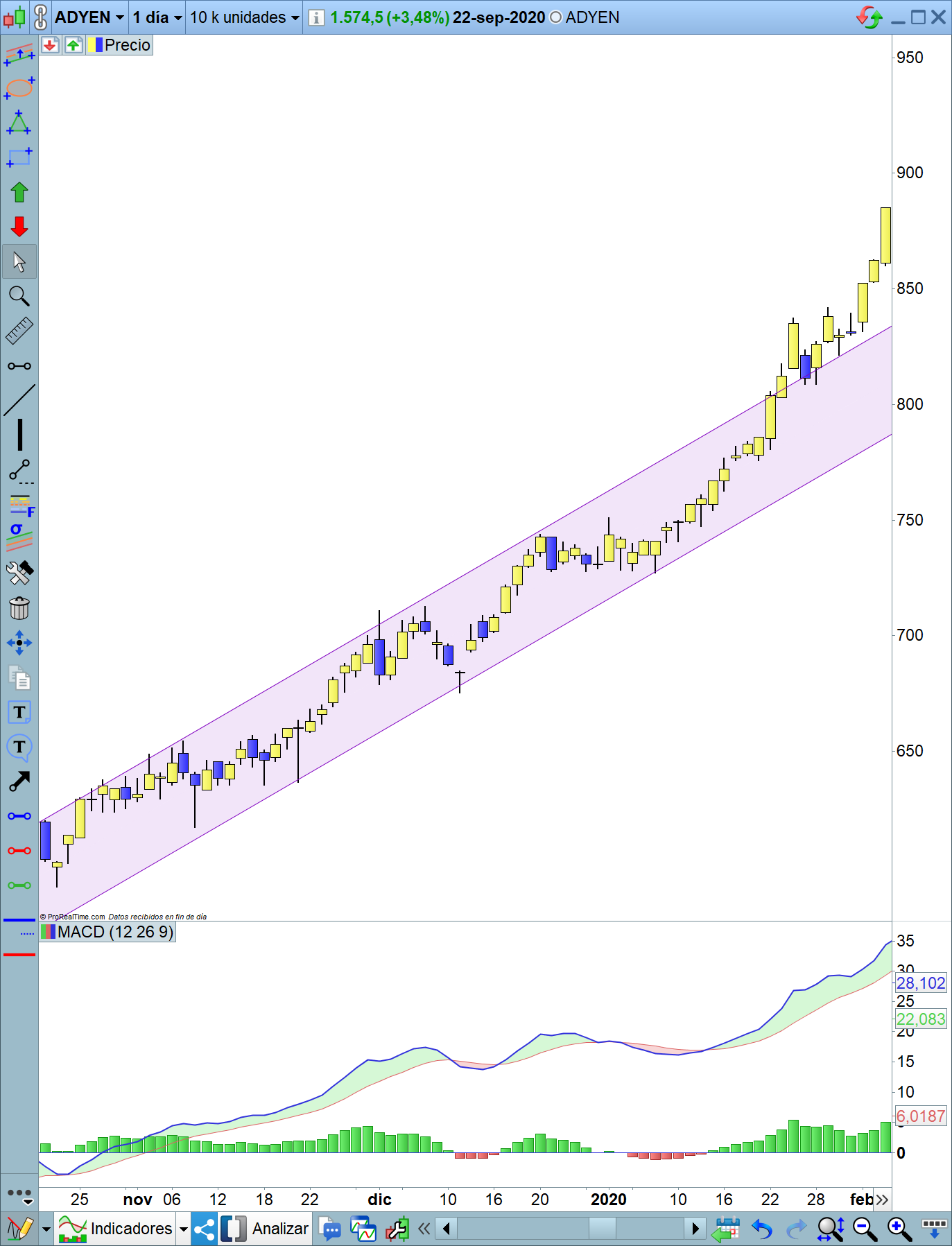Open chart settings wrench icon
952x1246 pixels.
[397, 1229]
